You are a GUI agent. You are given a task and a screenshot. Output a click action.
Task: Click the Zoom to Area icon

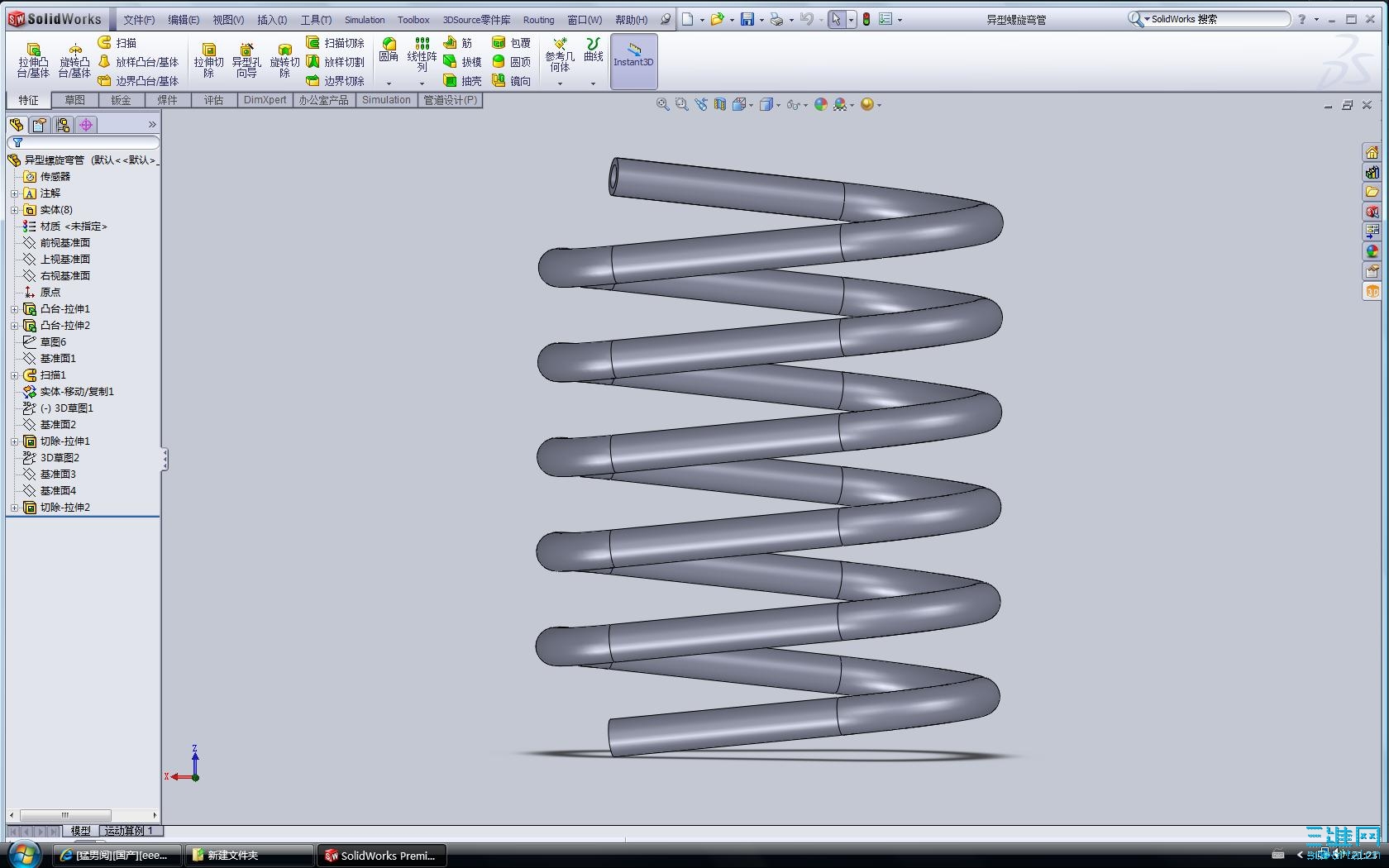click(x=681, y=104)
